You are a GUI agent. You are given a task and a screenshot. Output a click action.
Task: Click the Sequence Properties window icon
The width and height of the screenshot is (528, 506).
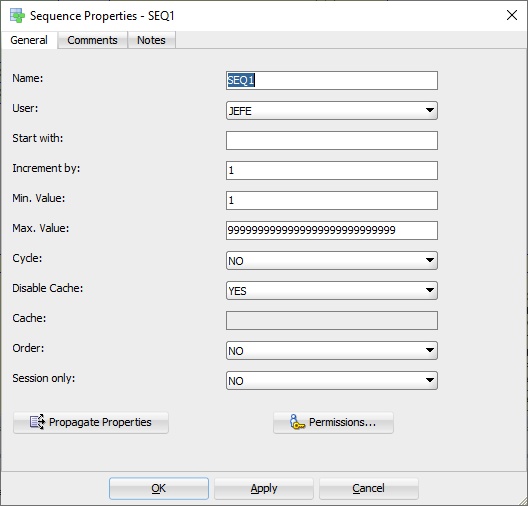17,16
